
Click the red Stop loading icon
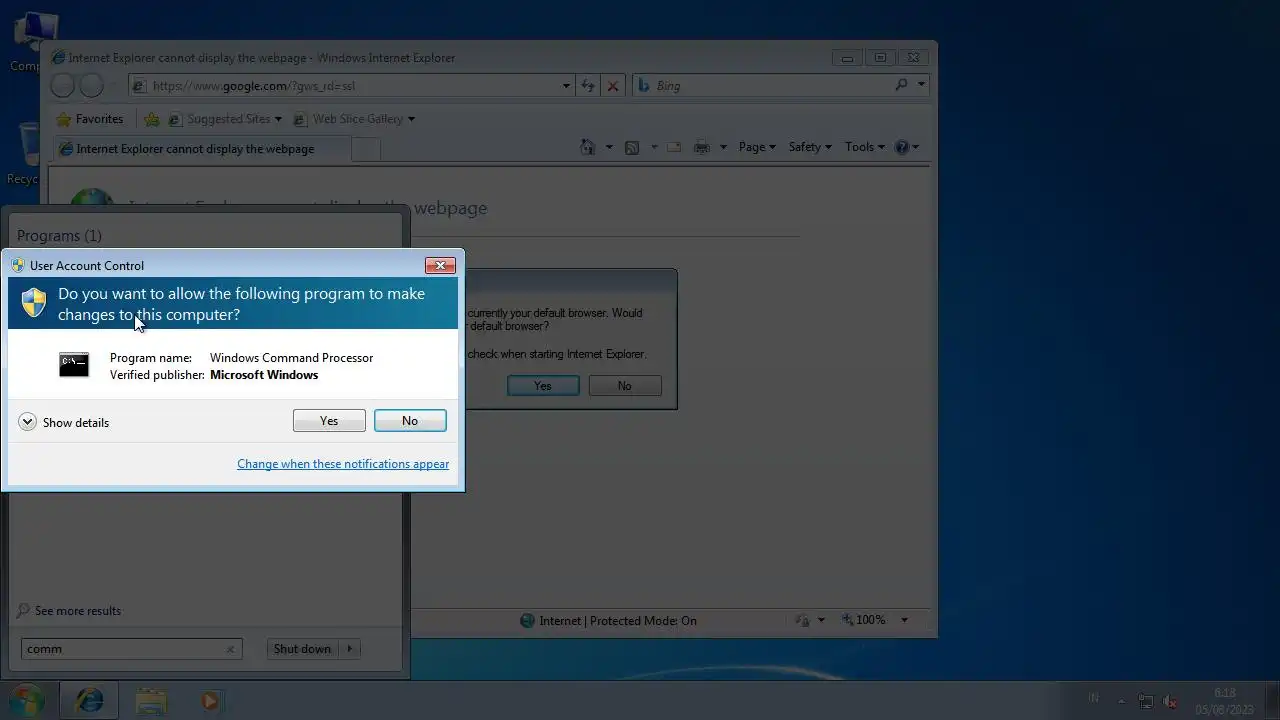point(613,86)
